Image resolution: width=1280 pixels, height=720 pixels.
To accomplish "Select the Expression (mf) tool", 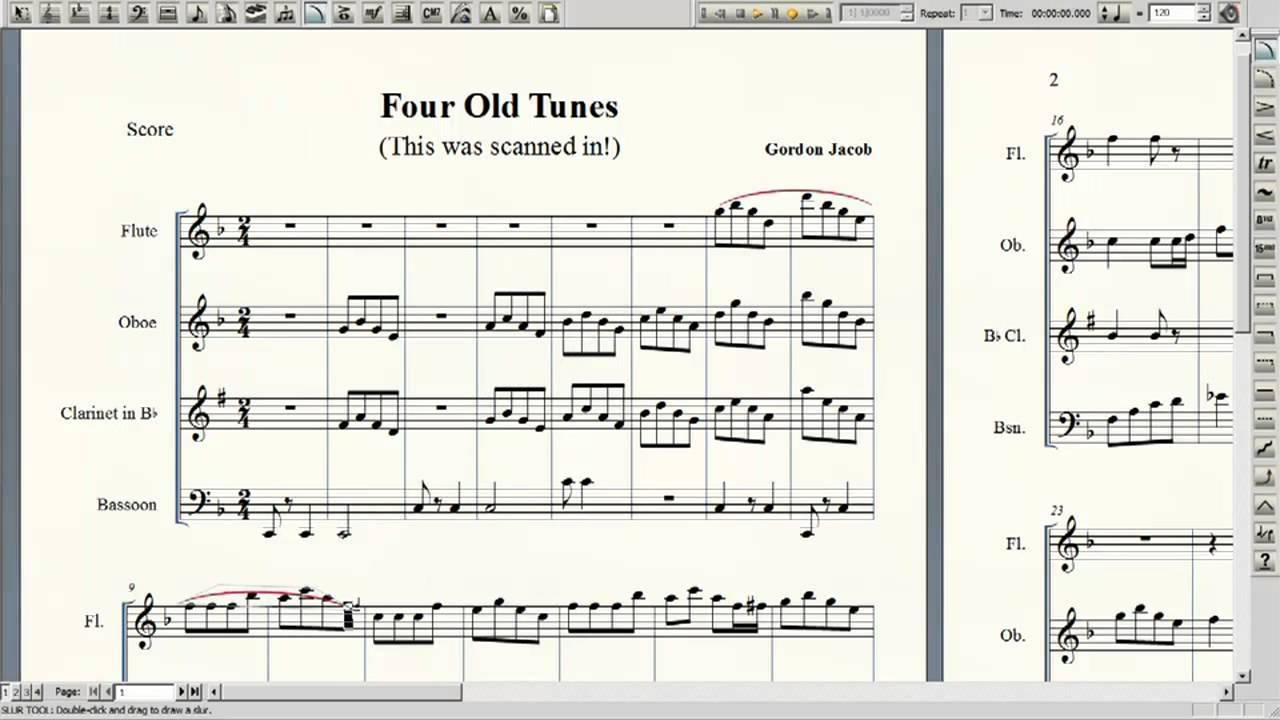I will (x=373, y=13).
